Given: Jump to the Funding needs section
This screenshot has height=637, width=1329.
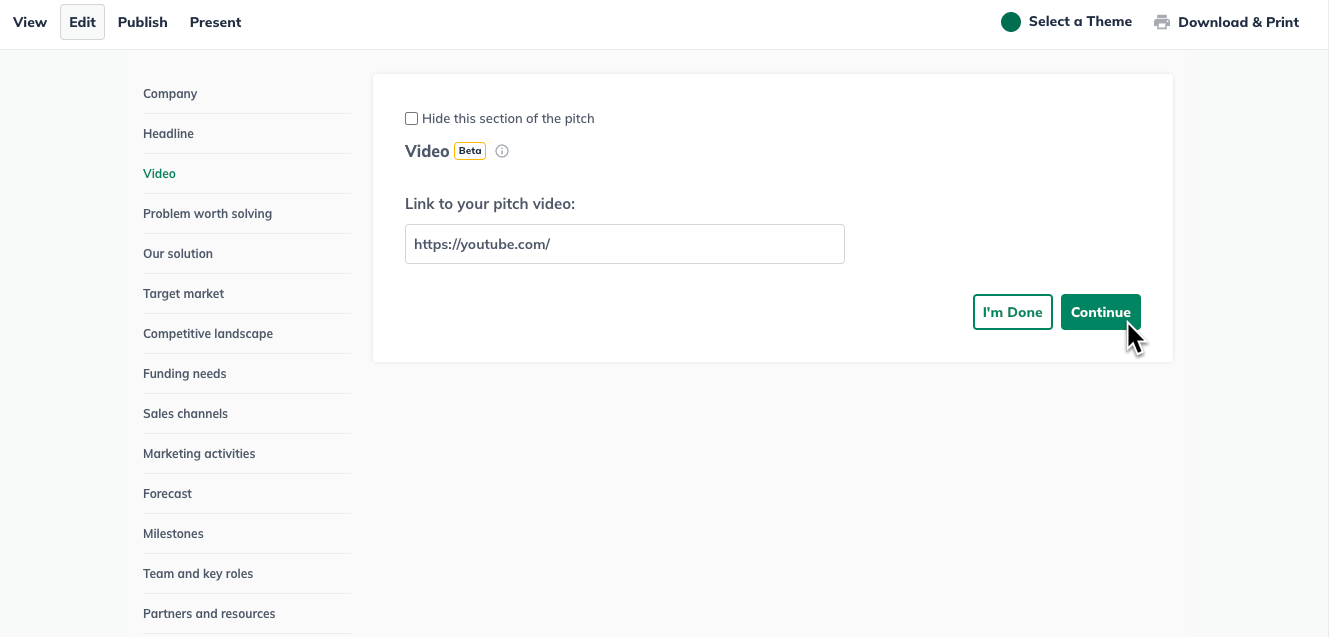Looking at the screenshot, I should click(184, 374).
